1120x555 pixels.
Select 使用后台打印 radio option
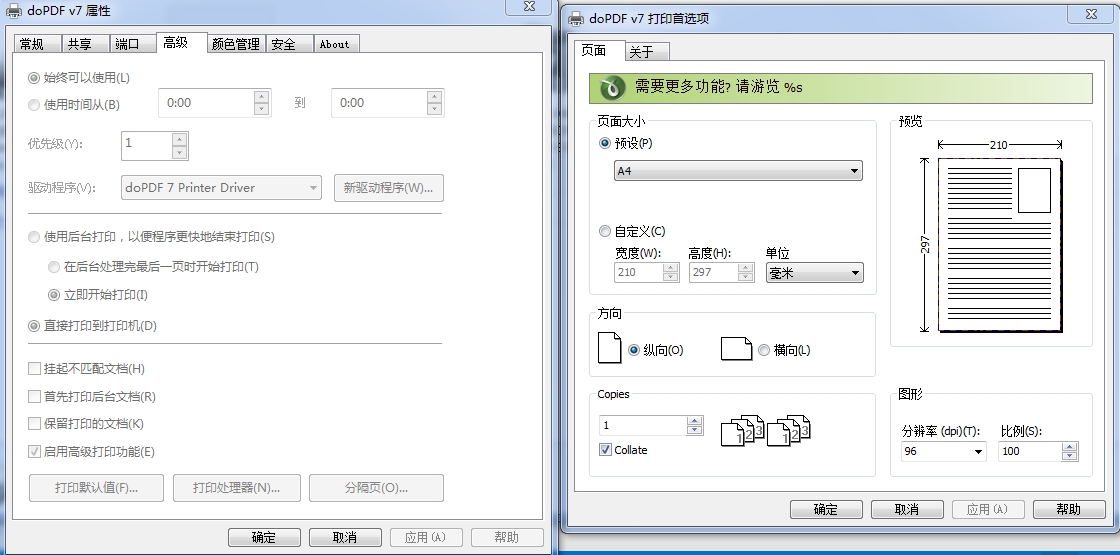click(x=34, y=237)
